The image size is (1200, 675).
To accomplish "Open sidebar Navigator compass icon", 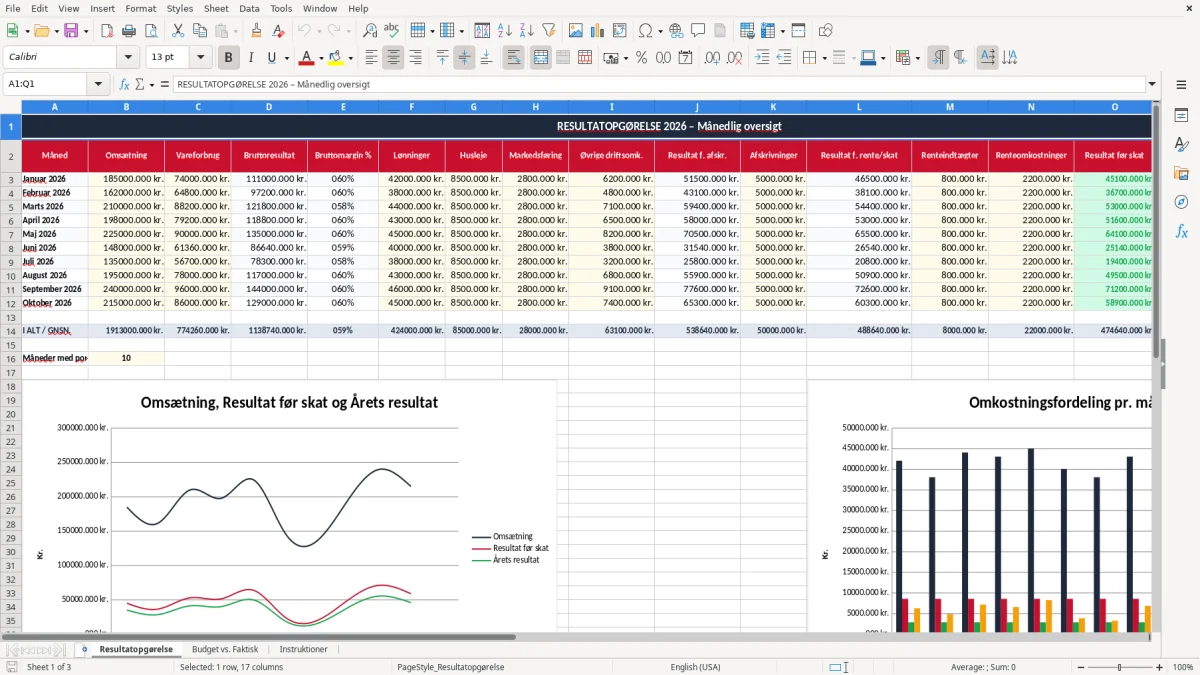I will 1181,202.
